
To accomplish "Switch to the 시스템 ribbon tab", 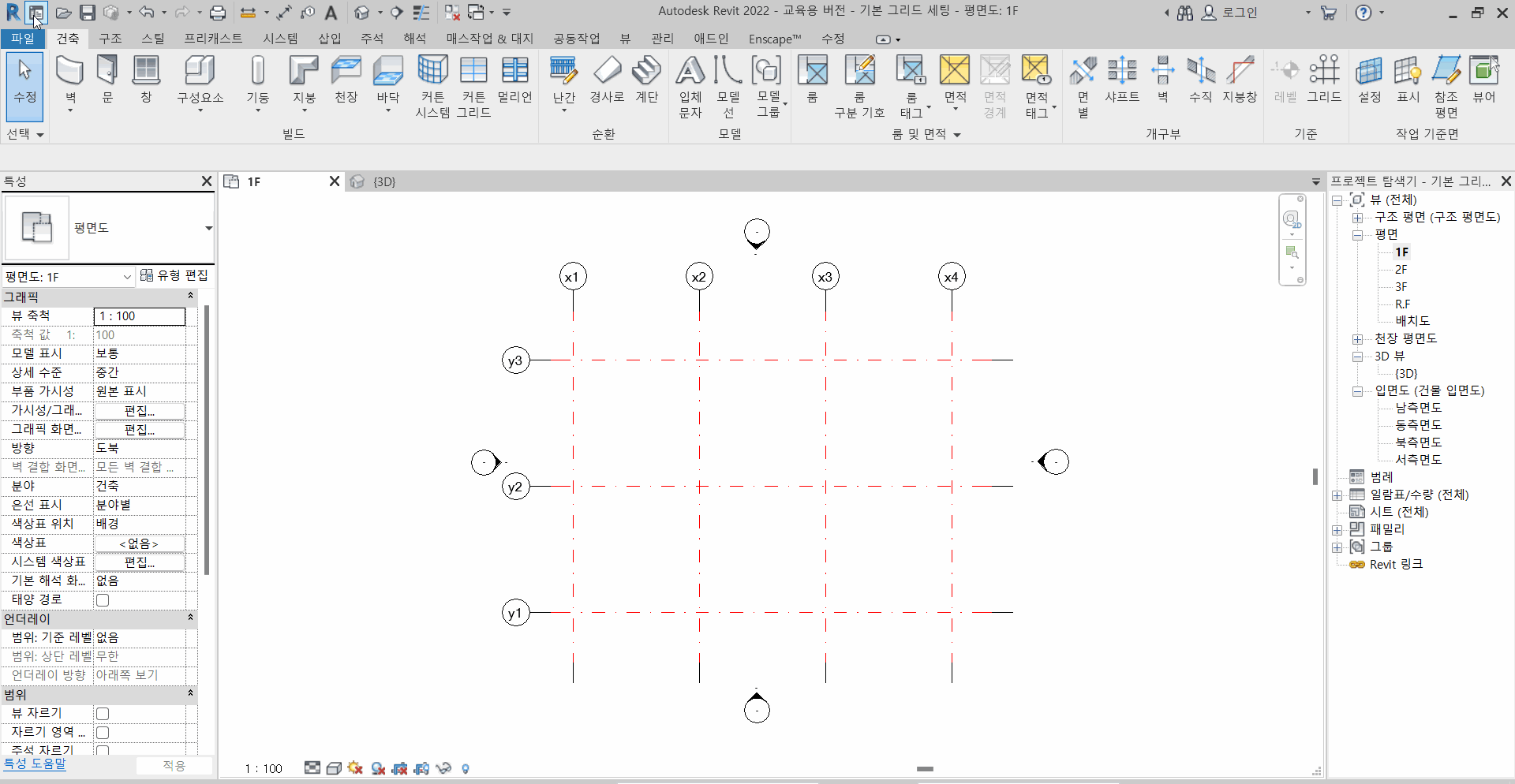I will (x=280, y=39).
